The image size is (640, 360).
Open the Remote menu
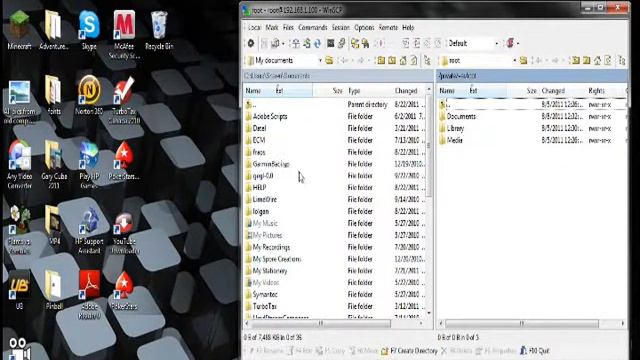388,27
